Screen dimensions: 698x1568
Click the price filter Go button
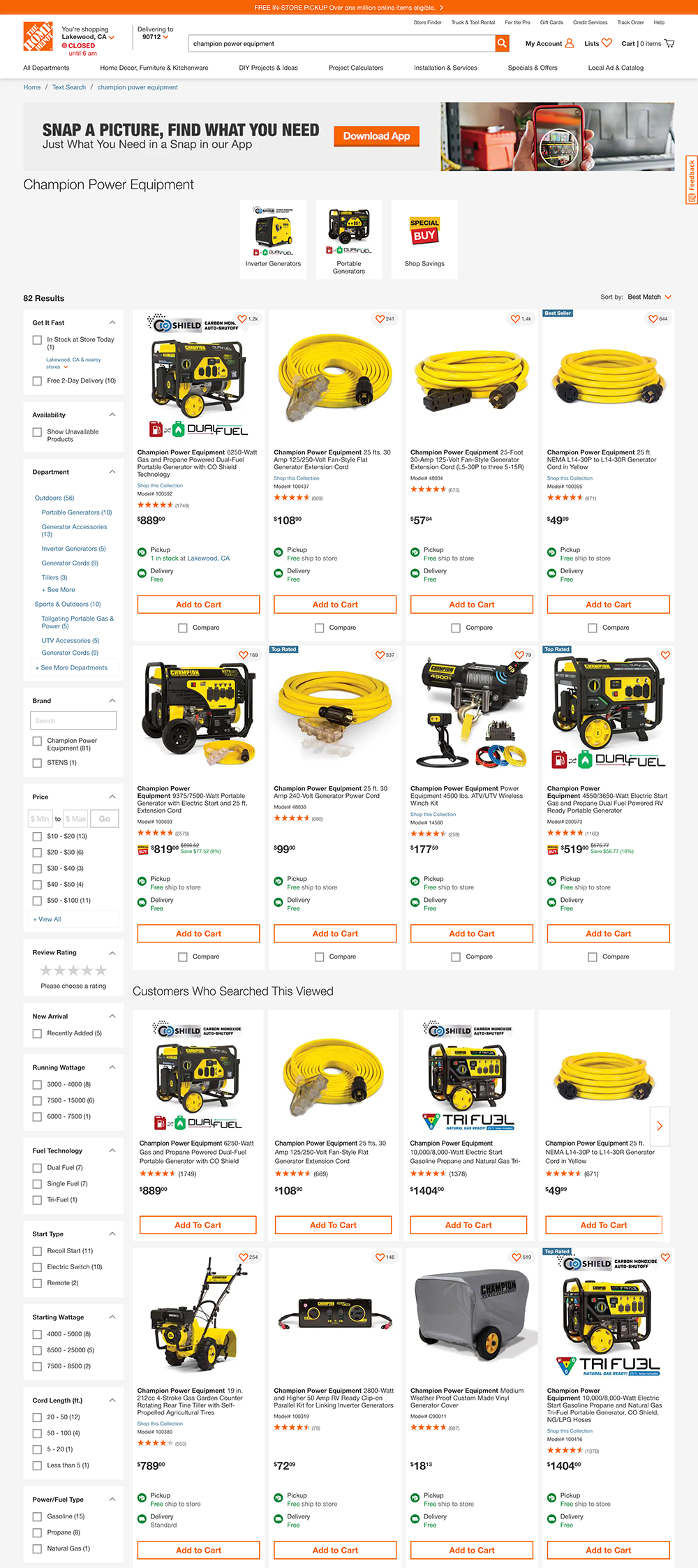(x=104, y=819)
